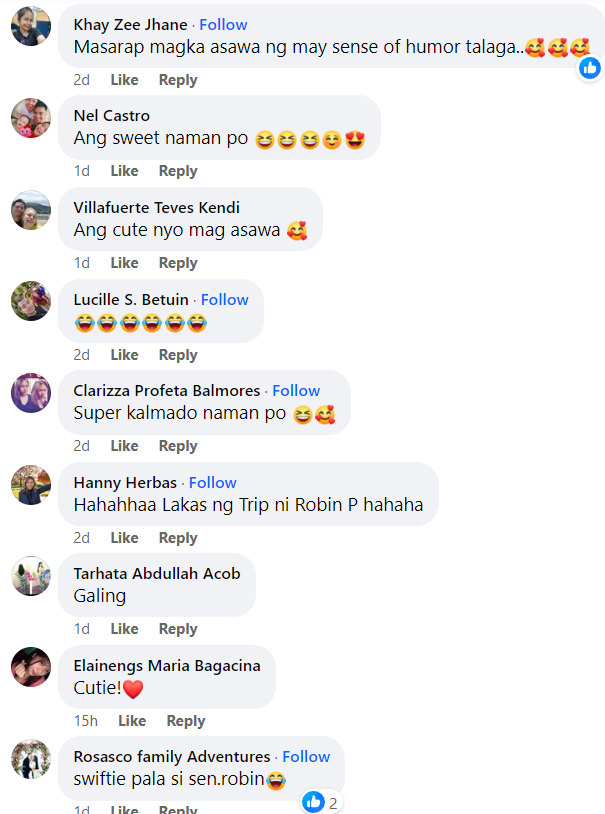
Task: Like Tarhata Abdullah Acob's Galing comment
Action: point(125,629)
